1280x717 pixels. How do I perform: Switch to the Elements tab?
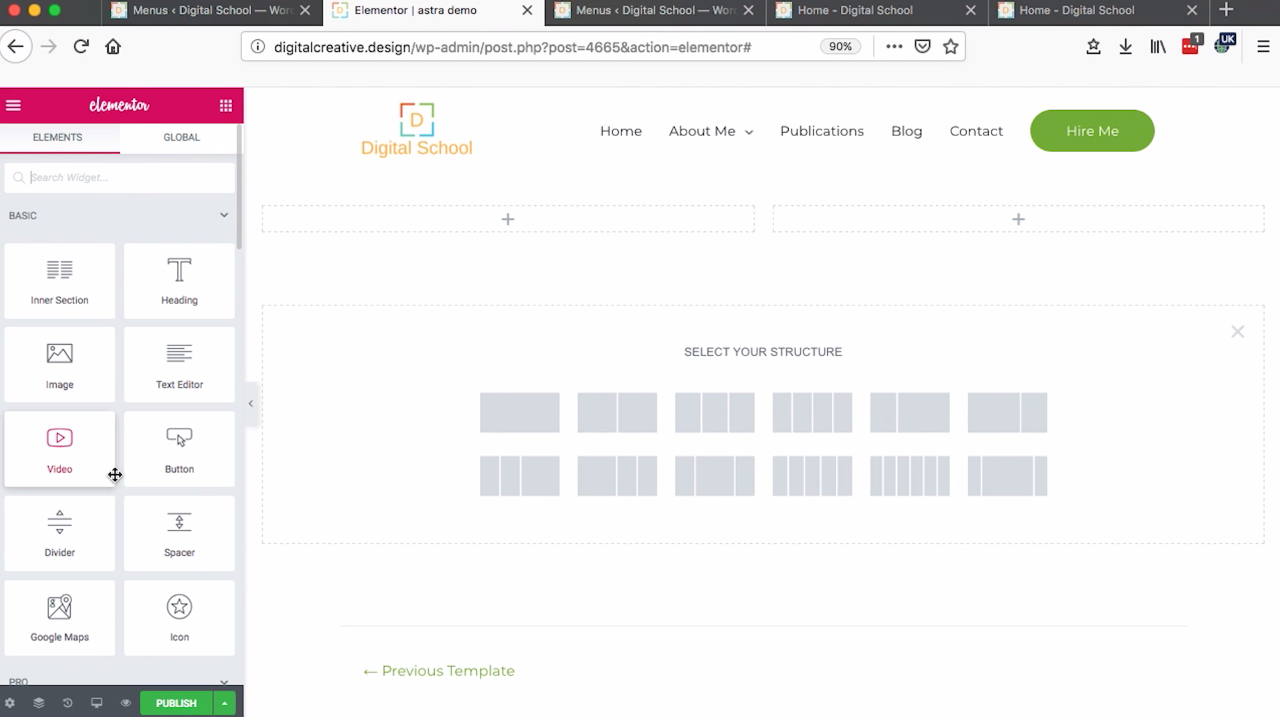pos(58,137)
